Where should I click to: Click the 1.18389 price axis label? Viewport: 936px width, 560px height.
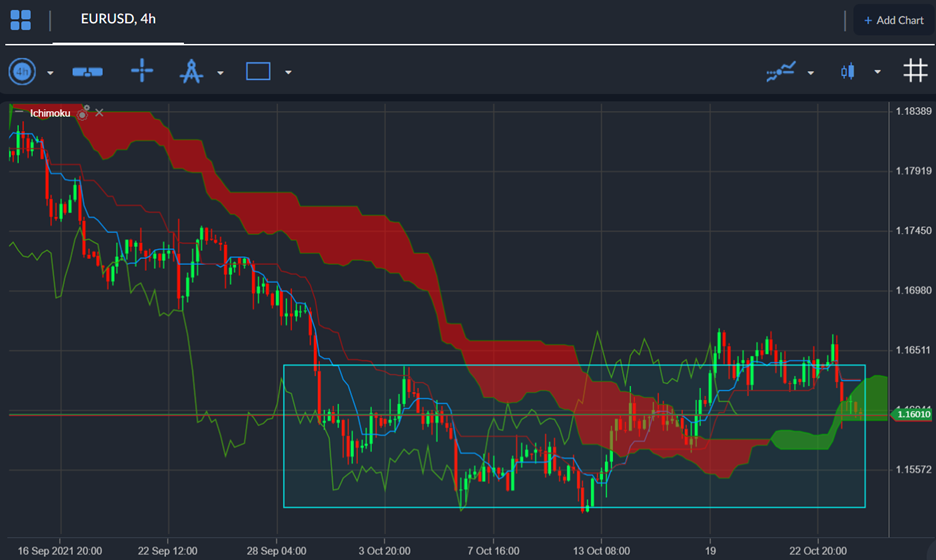[x=913, y=111]
